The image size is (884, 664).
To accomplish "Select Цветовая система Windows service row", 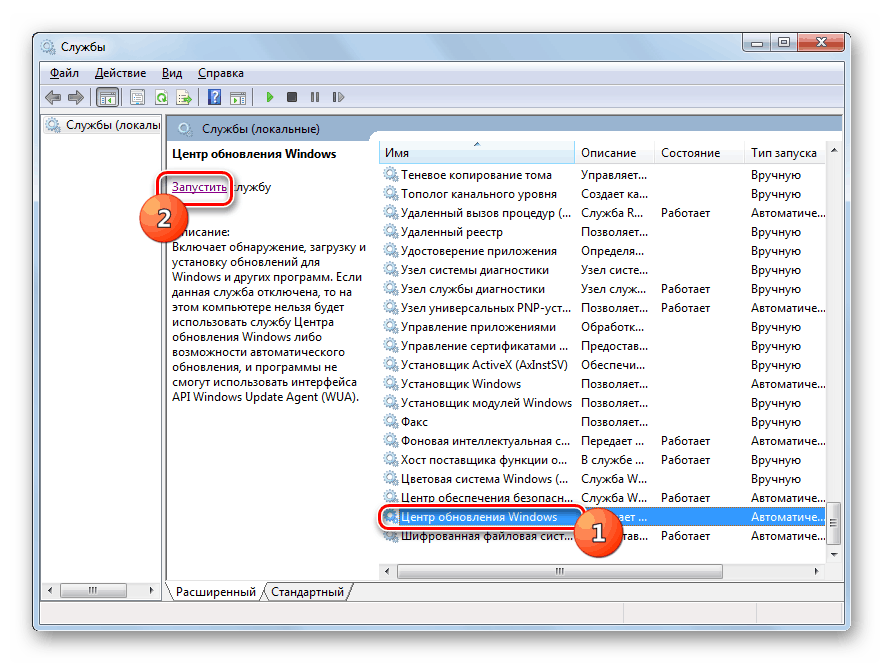I will pyautogui.click(x=602, y=479).
